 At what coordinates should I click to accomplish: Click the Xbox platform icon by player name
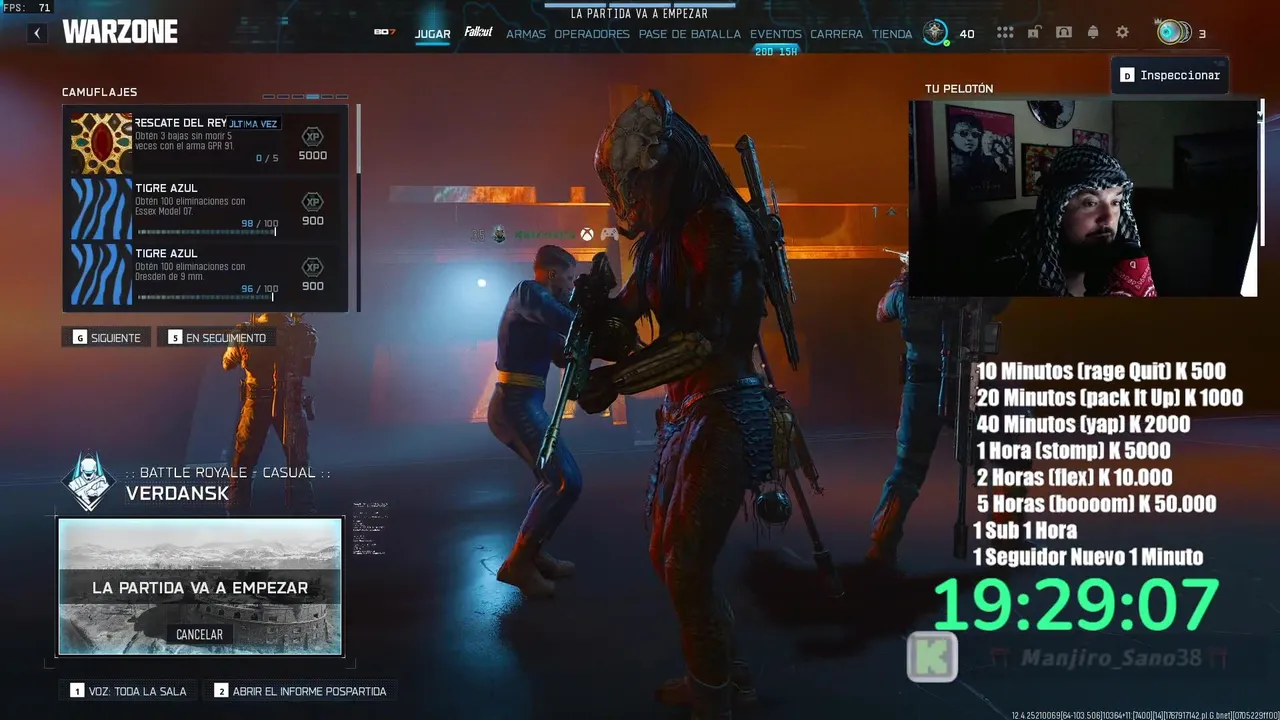pos(587,235)
